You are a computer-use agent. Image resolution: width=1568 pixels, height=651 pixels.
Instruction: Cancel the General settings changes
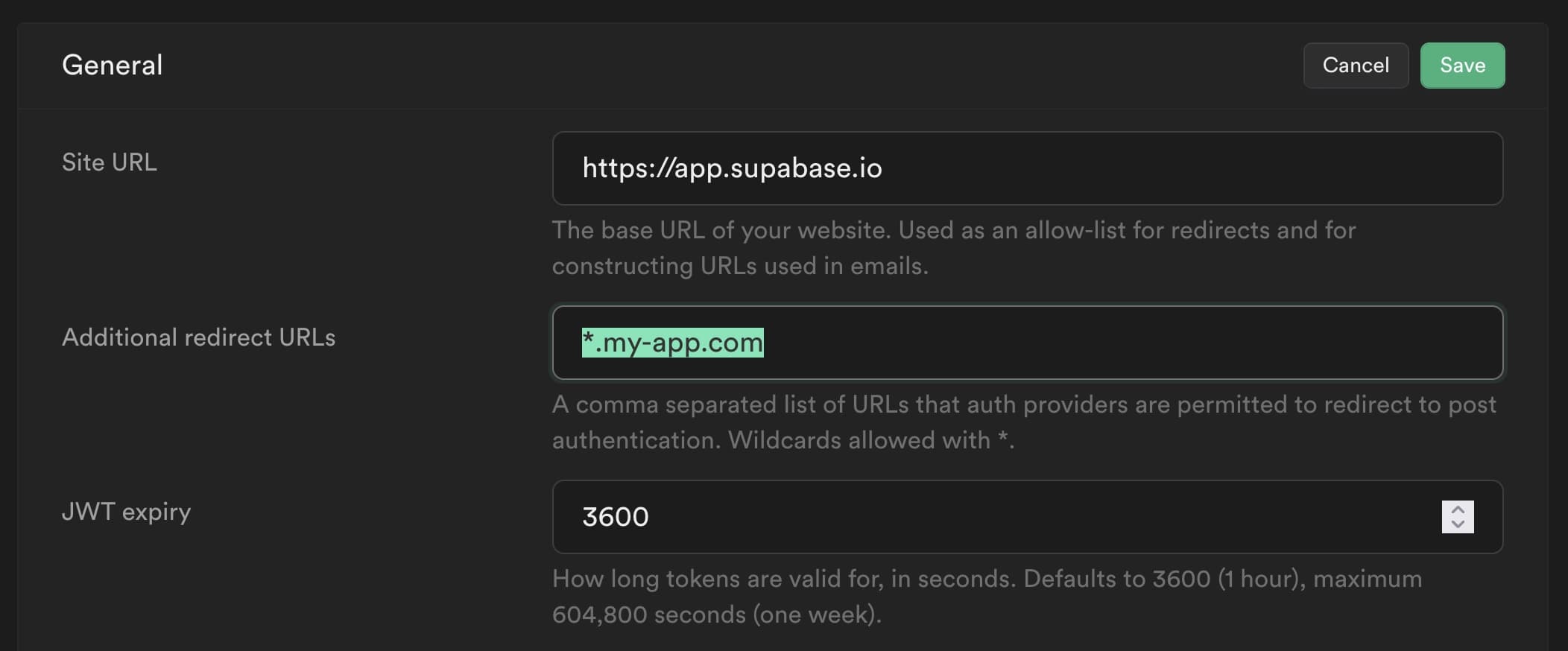1355,66
